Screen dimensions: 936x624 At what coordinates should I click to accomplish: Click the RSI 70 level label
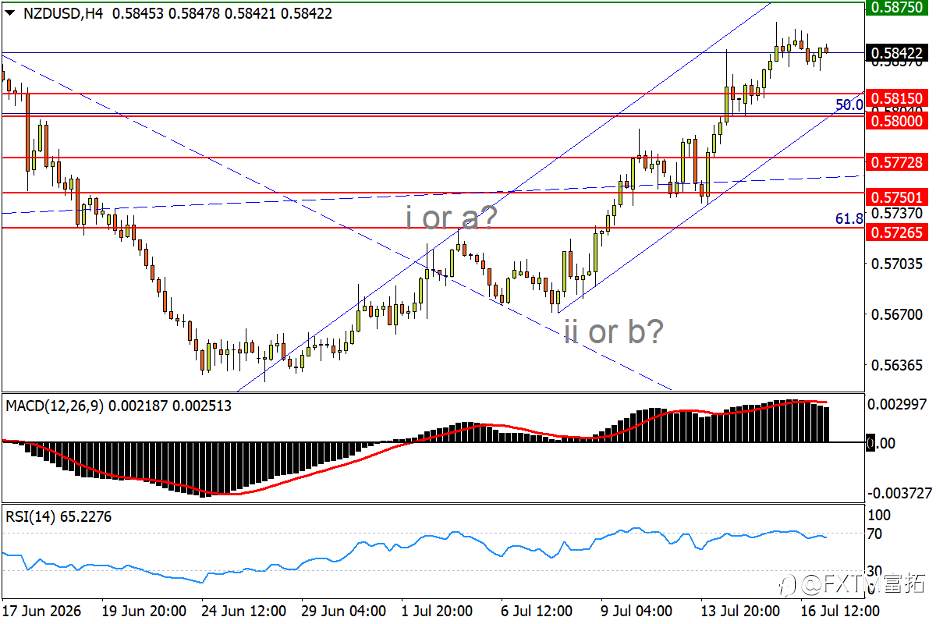(x=875, y=534)
